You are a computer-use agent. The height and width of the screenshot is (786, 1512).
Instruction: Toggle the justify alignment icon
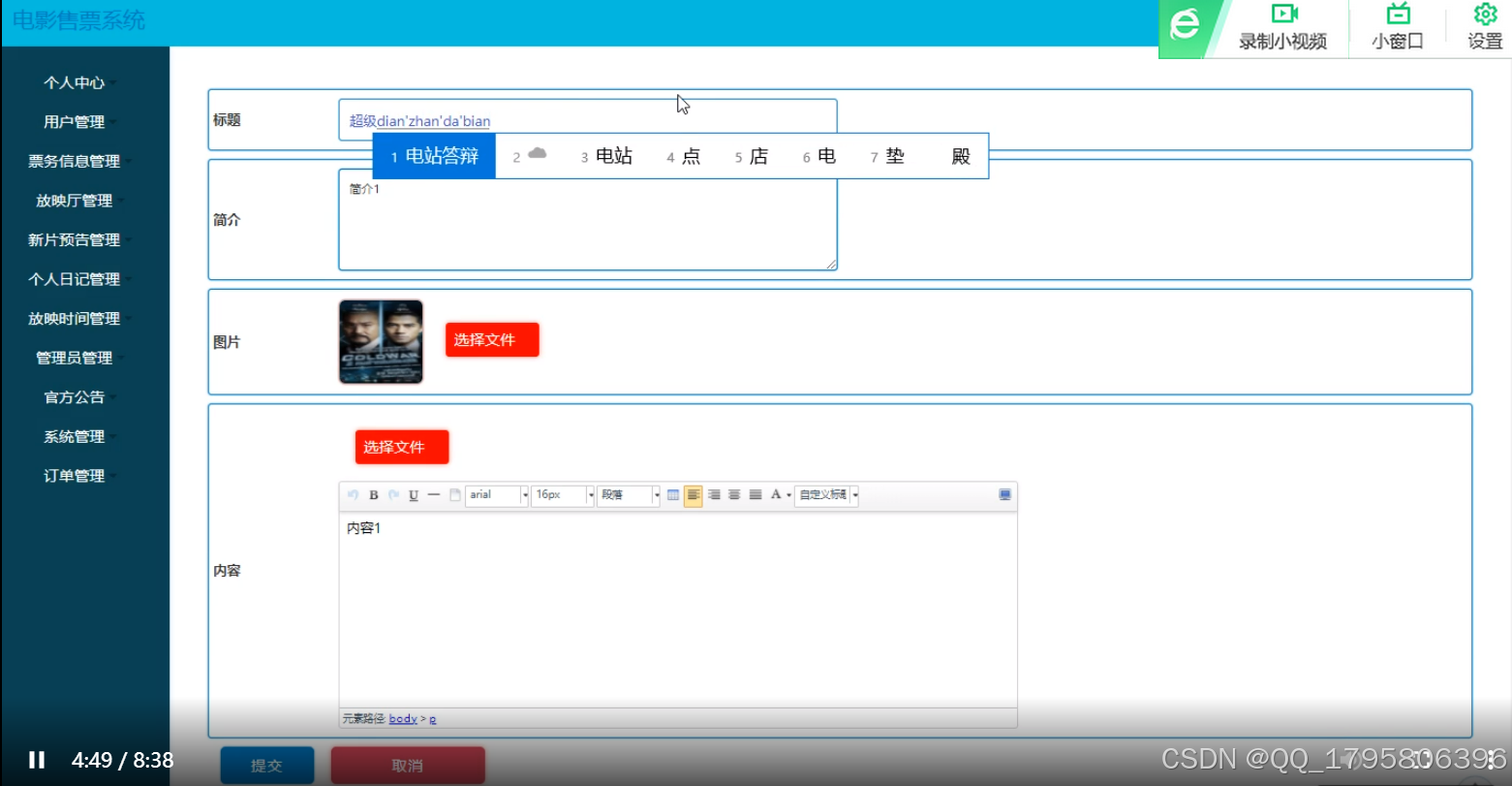(755, 495)
